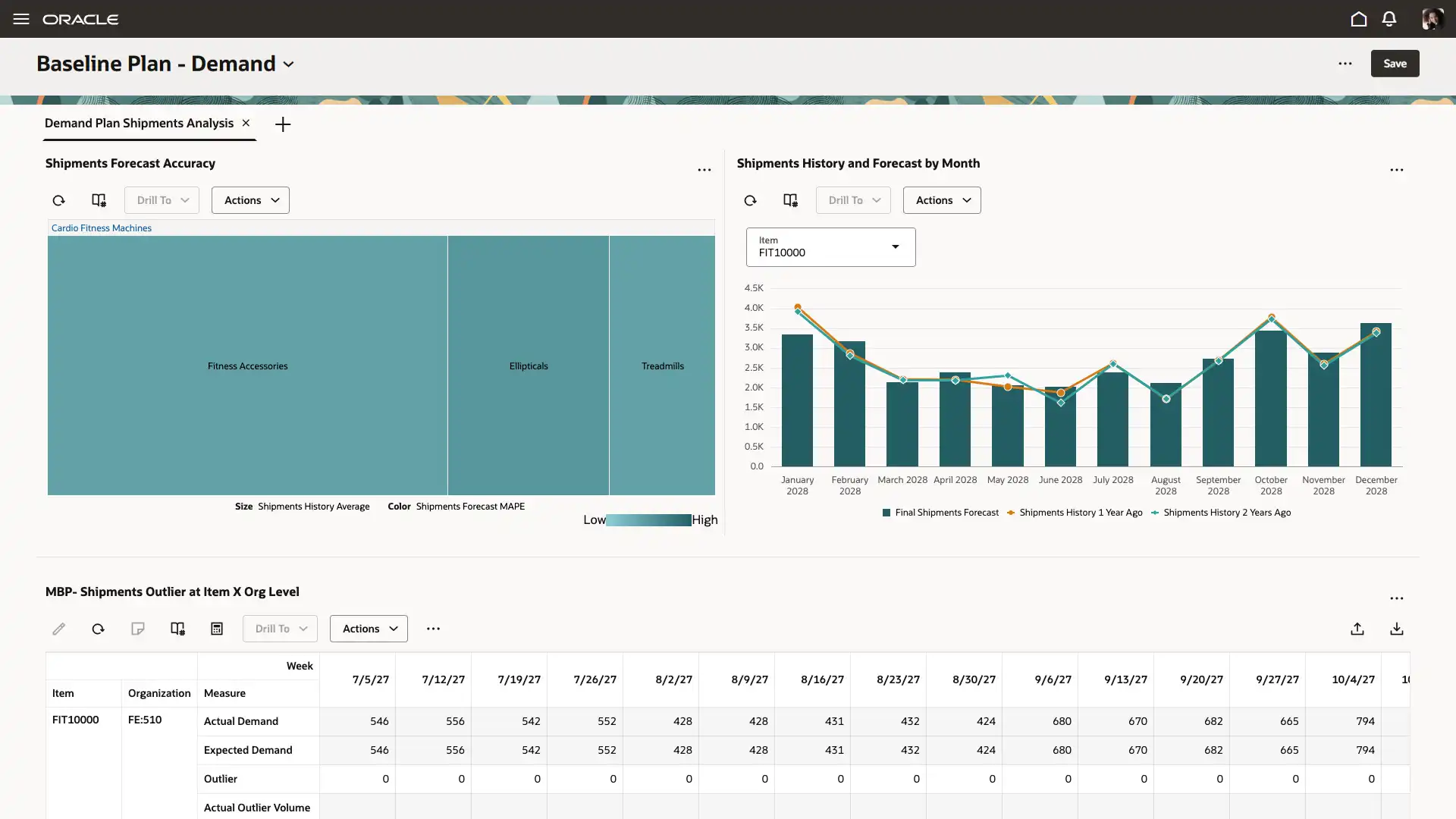
Task: Click the calculator icon in Outlier table toolbar
Action: (217, 629)
